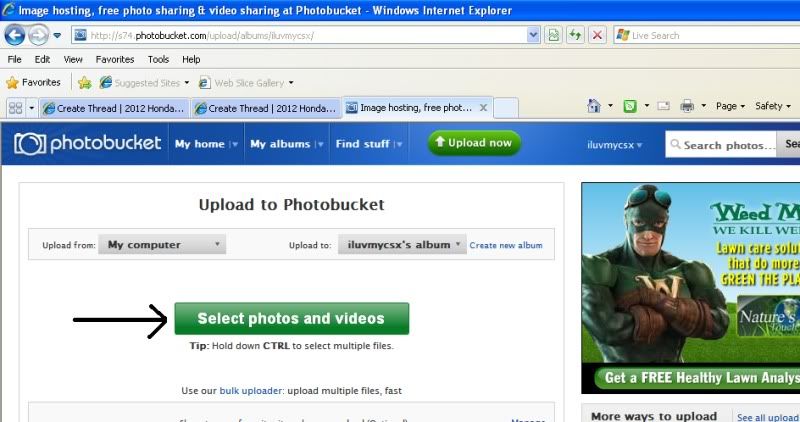Click the Home page icon
This screenshot has height=422, width=800.
pos(594,106)
